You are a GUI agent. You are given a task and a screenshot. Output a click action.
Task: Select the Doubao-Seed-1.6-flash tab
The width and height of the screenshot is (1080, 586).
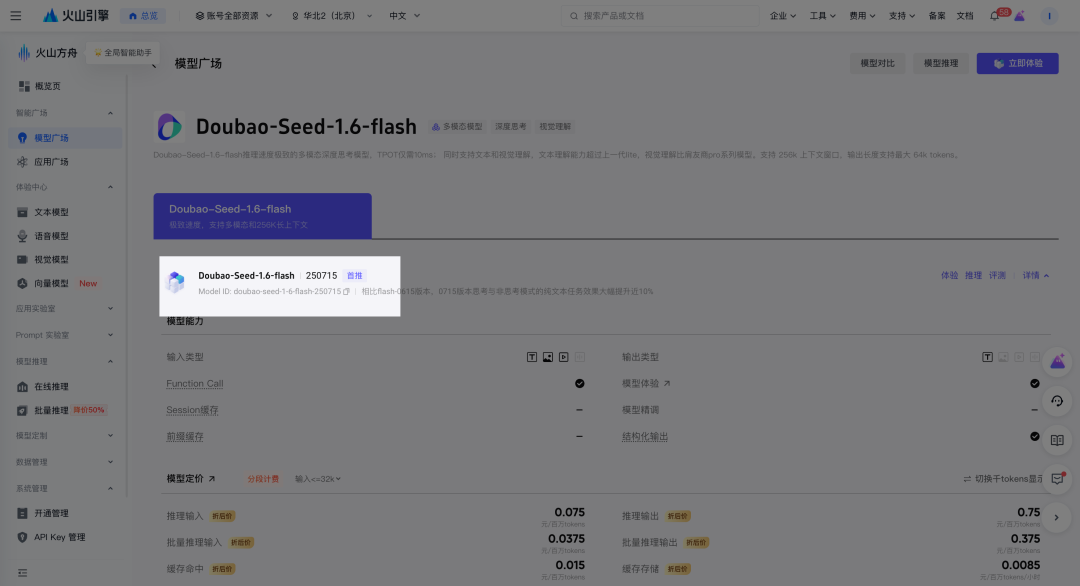[x=262, y=216]
